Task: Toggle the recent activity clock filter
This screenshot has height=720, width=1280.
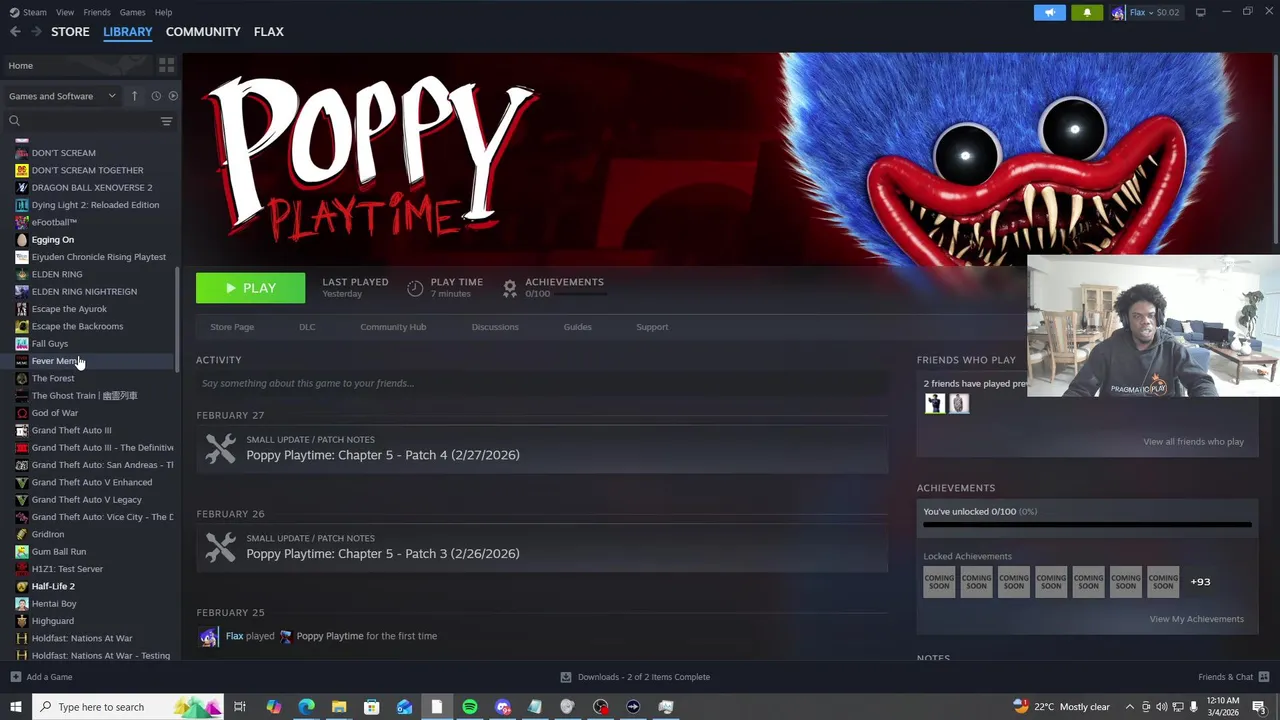Action: pos(156,96)
